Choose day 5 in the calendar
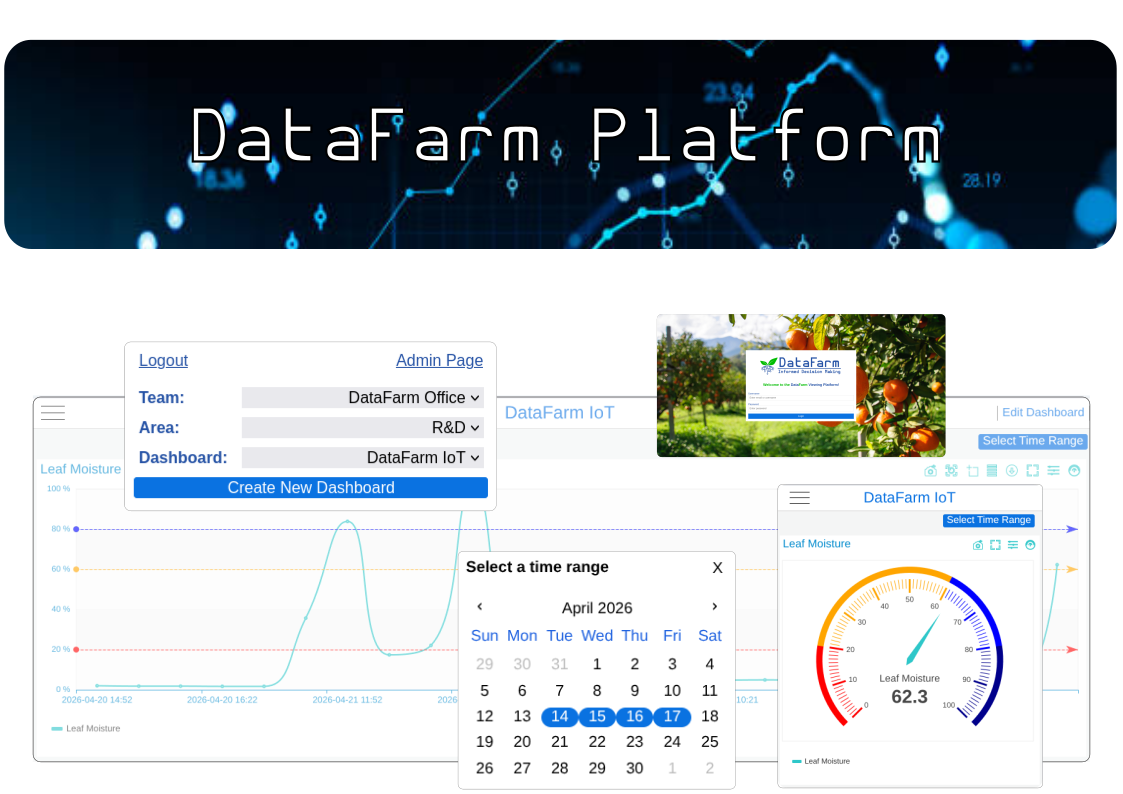 [485, 691]
